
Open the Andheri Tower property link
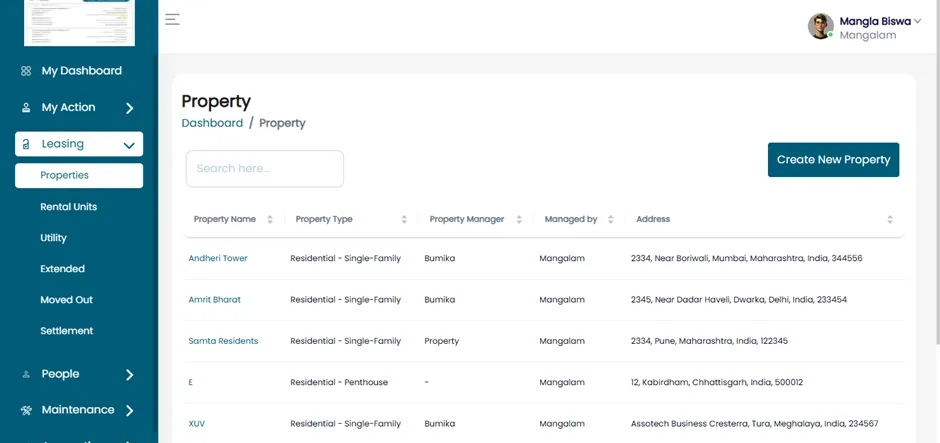[x=218, y=258]
